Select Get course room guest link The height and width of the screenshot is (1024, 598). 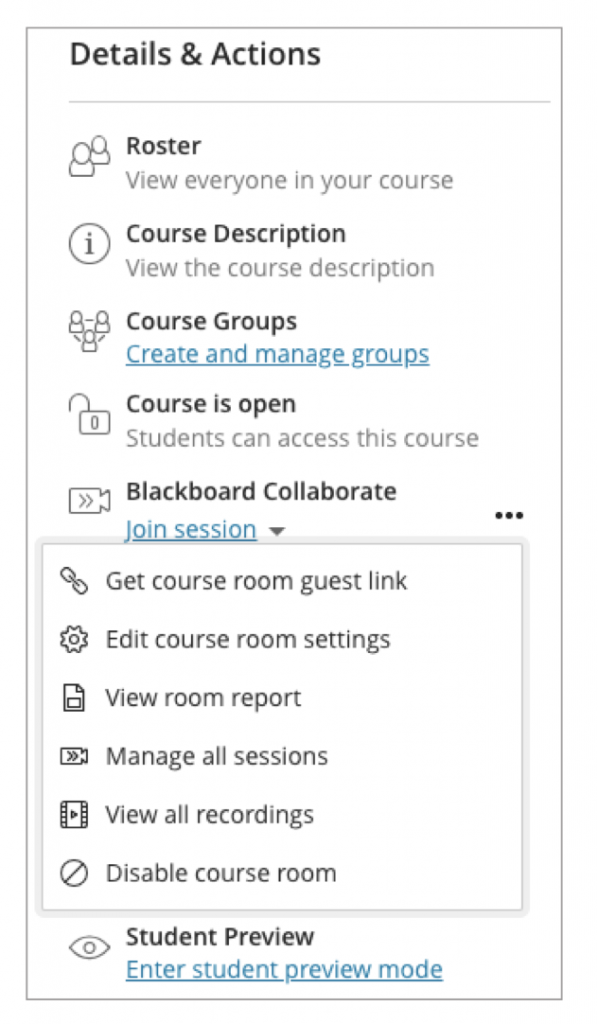pyautogui.click(x=256, y=581)
